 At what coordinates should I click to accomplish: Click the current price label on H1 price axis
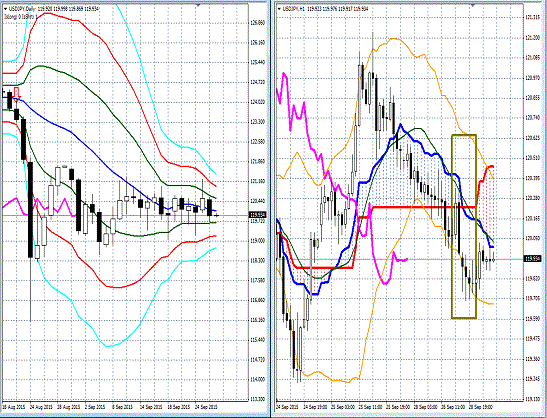pos(532,259)
